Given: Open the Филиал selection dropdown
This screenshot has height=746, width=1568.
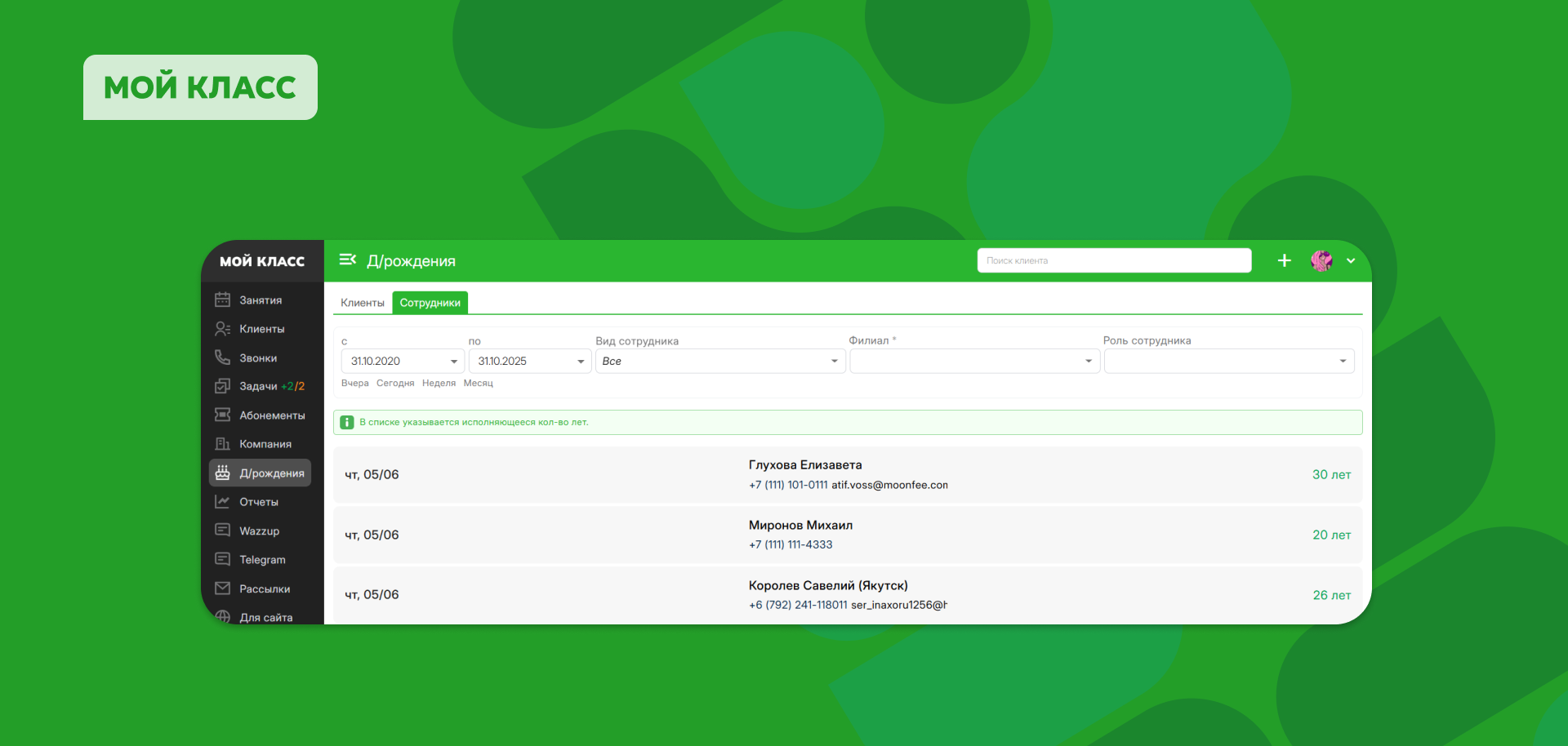Looking at the screenshot, I should pos(1088,361).
